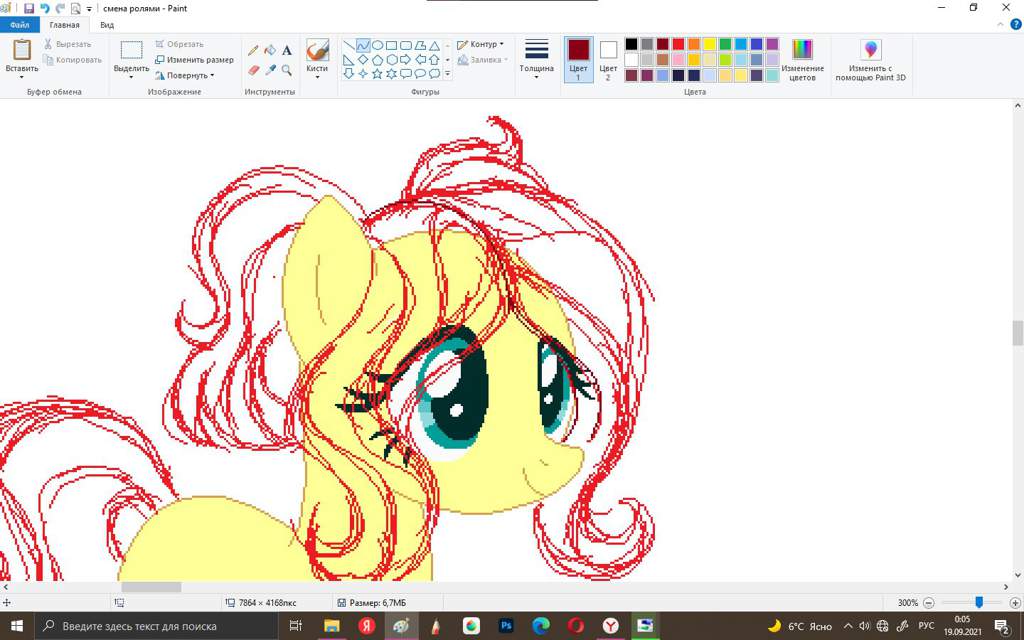The height and width of the screenshot is (640, 1024).
Task: Select Цвет 2 background color
Action: click(608, 59)
